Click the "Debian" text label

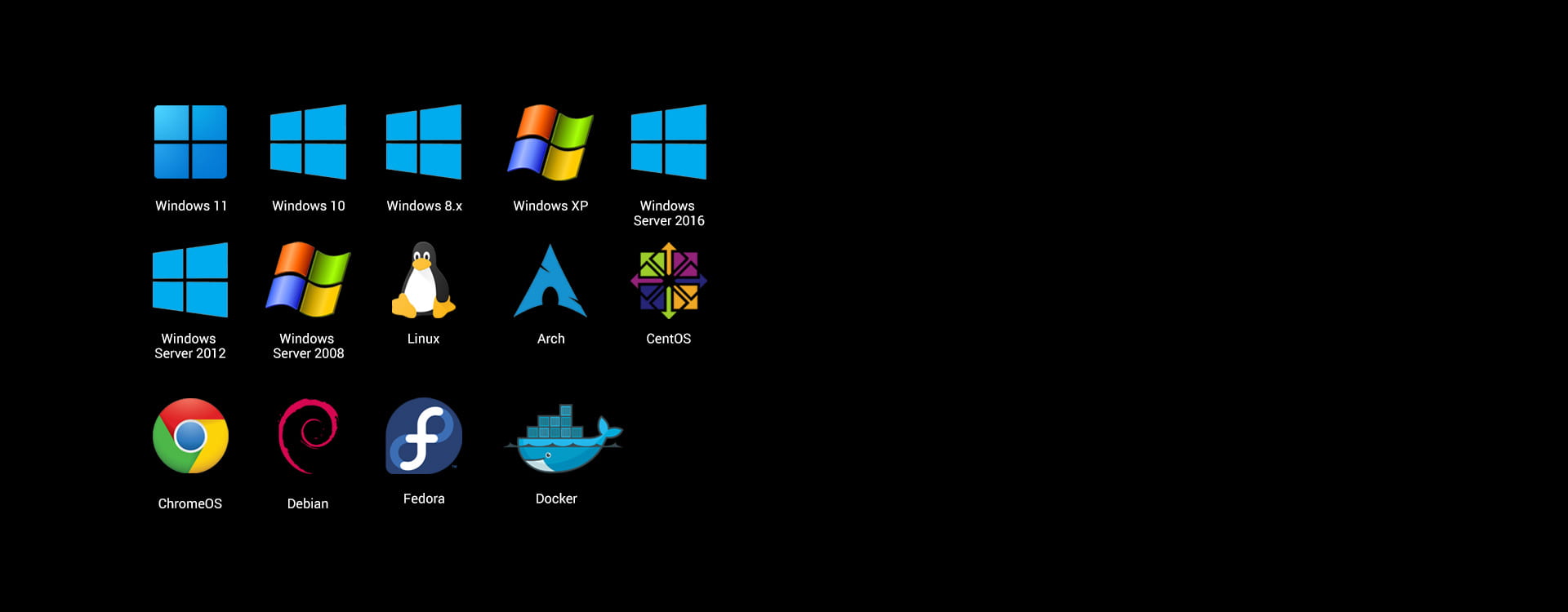click(308, 503)
